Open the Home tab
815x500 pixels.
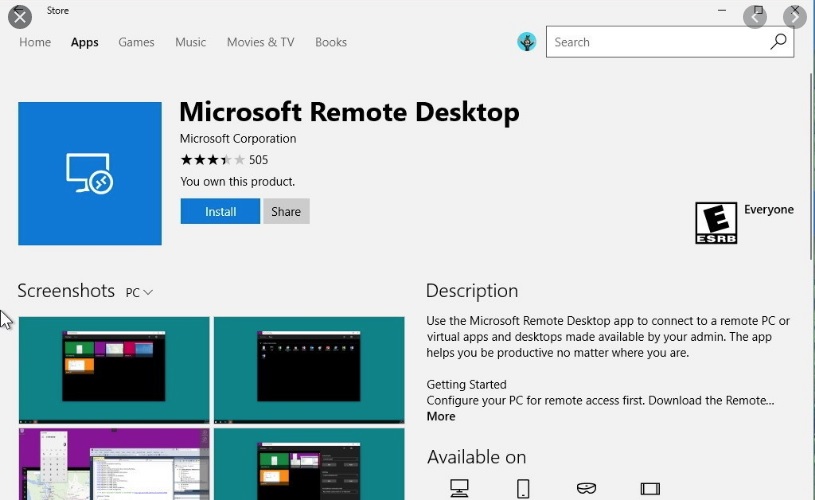35,42
